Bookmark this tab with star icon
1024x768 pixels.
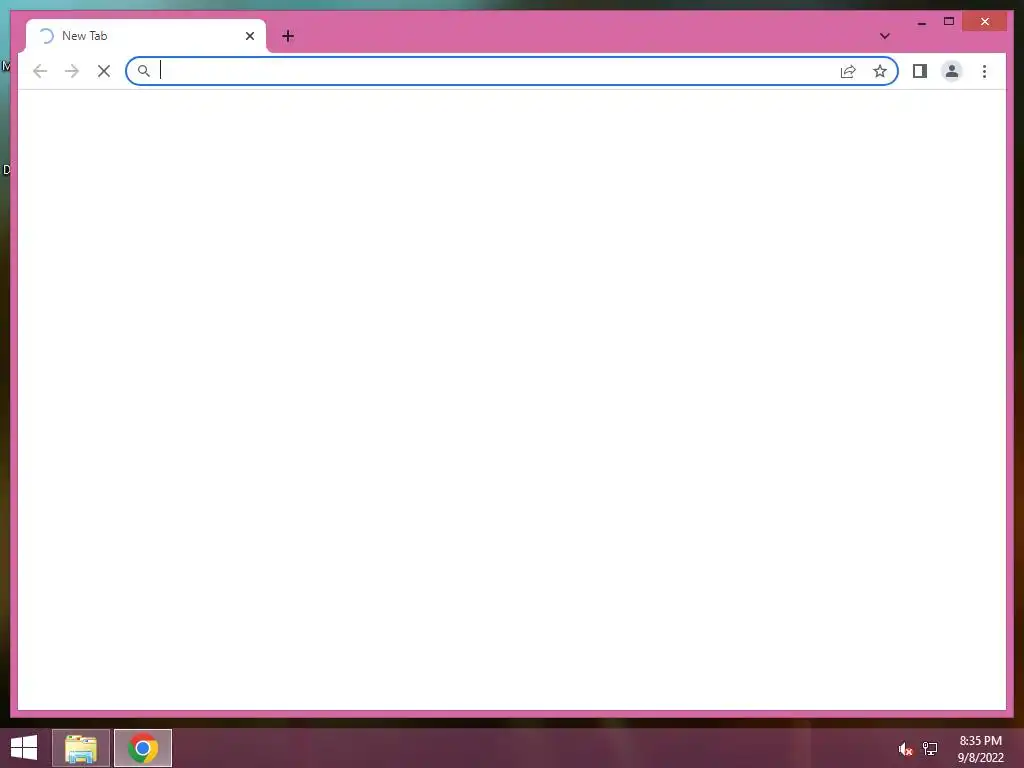(x=880, y=71)
